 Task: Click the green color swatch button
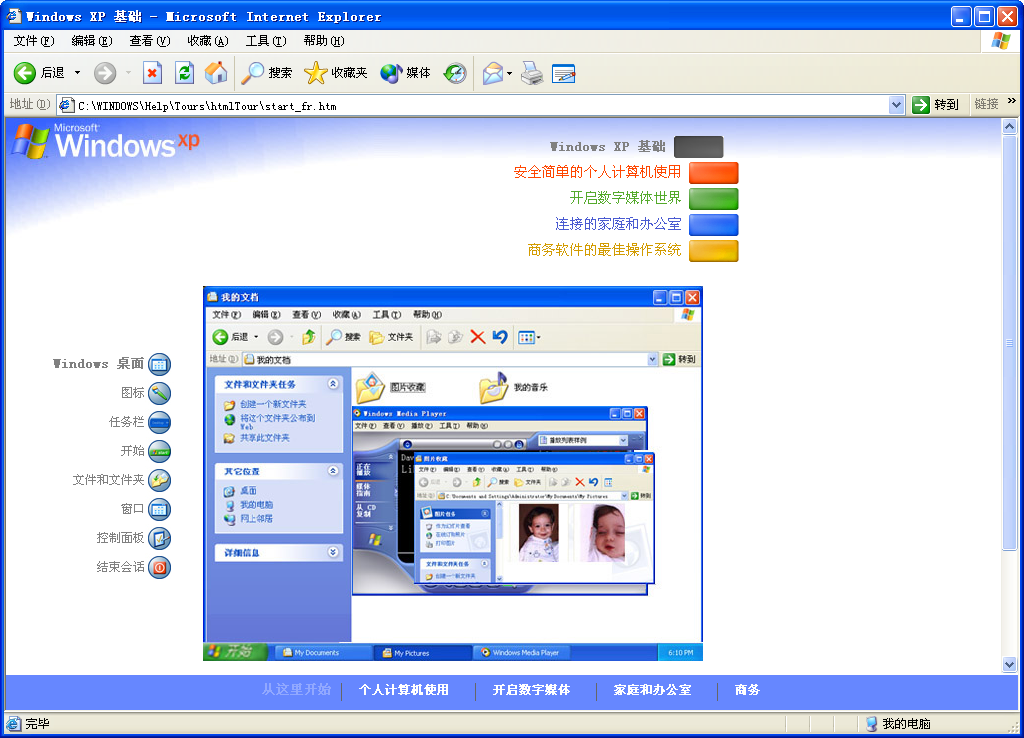point(714,199)
